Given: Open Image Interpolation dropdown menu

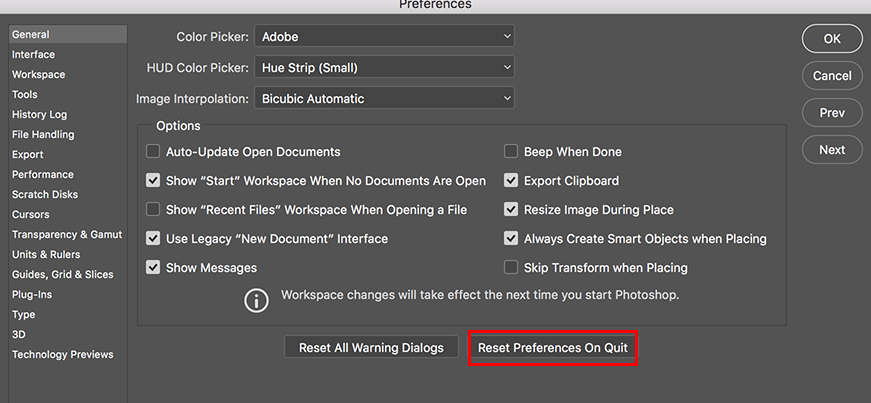Looking at the screenshot, I should click(x=384, y=99).
